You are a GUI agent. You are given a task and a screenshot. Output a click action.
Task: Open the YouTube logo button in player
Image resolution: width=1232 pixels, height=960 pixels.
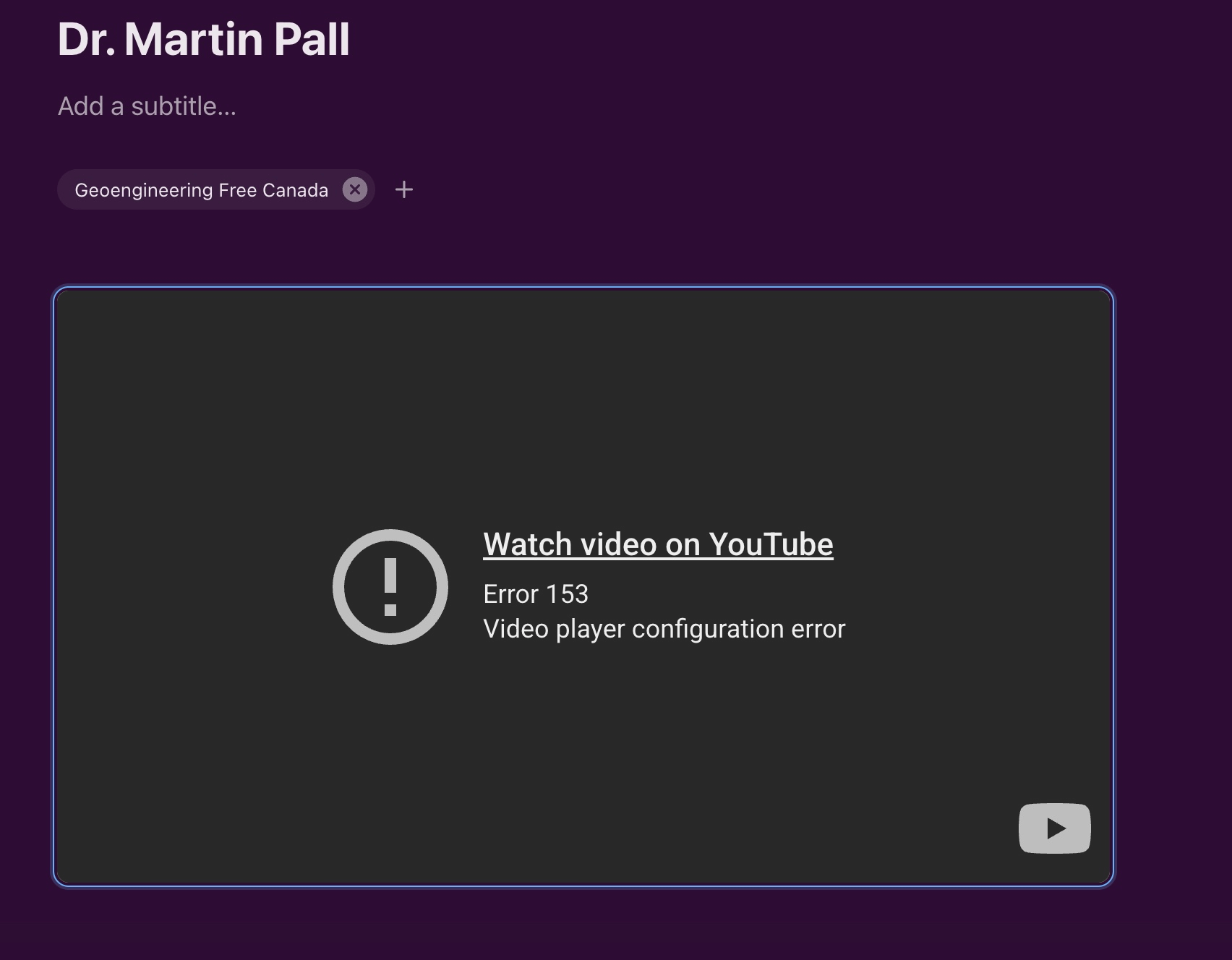[1054, 828]
